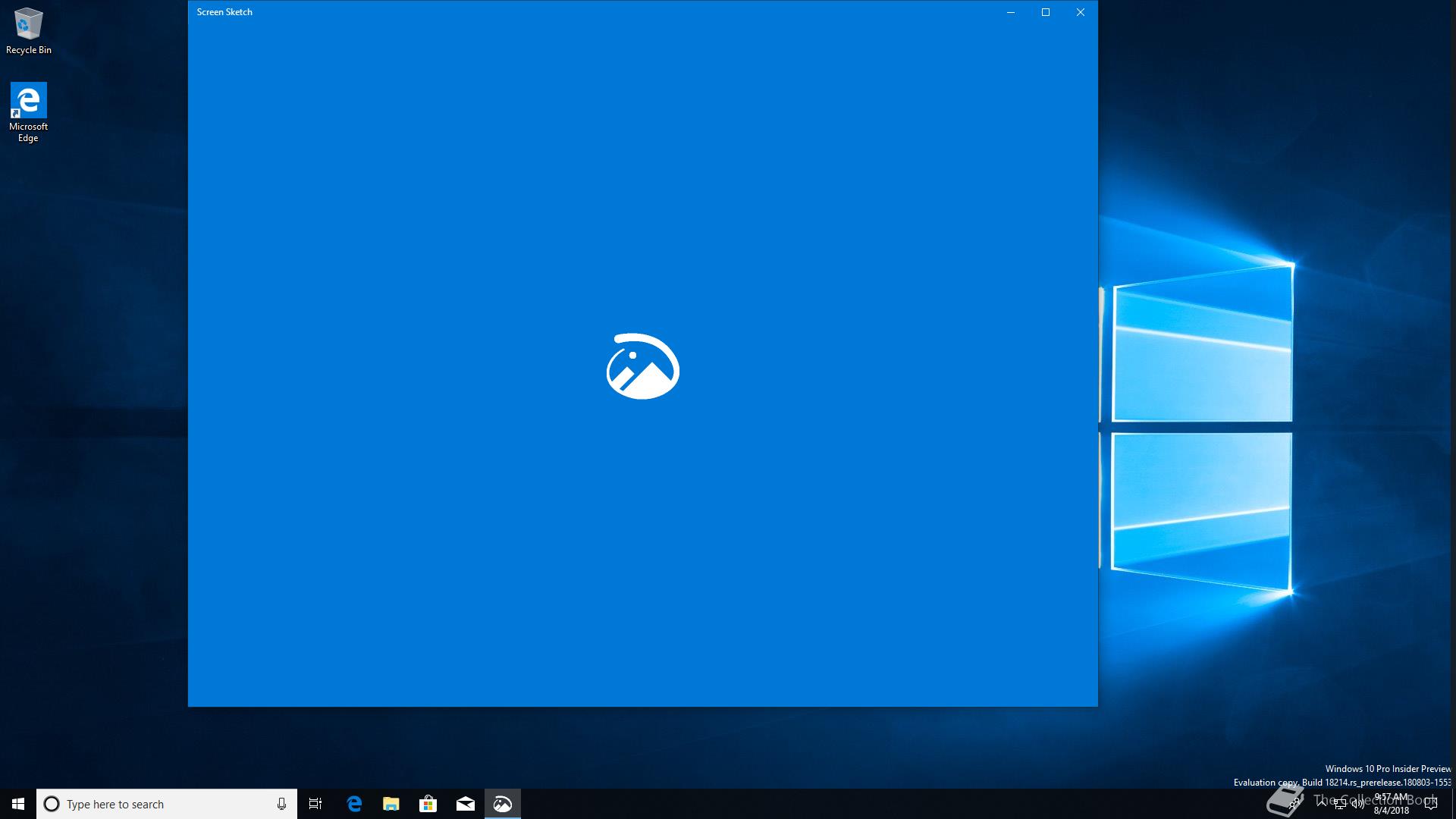Click the Cortana circle icon

click(52, 804)
